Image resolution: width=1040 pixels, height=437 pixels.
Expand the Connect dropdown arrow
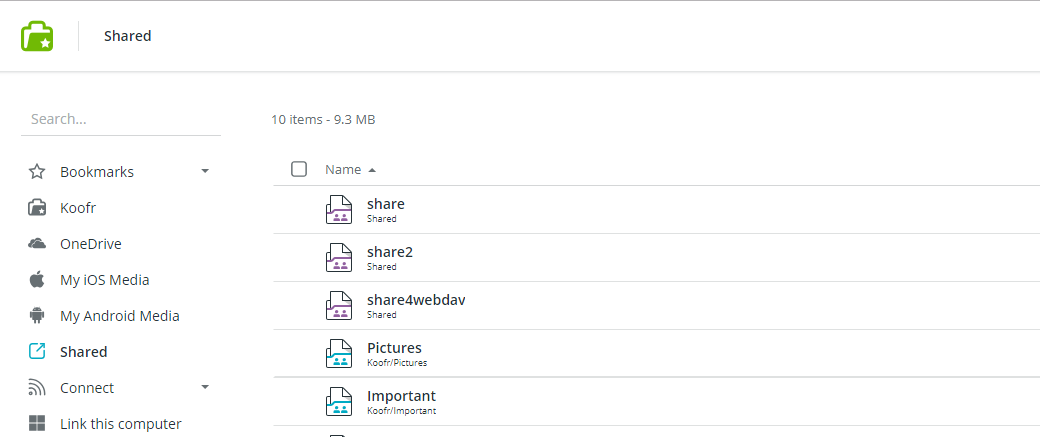pos(205,388)
